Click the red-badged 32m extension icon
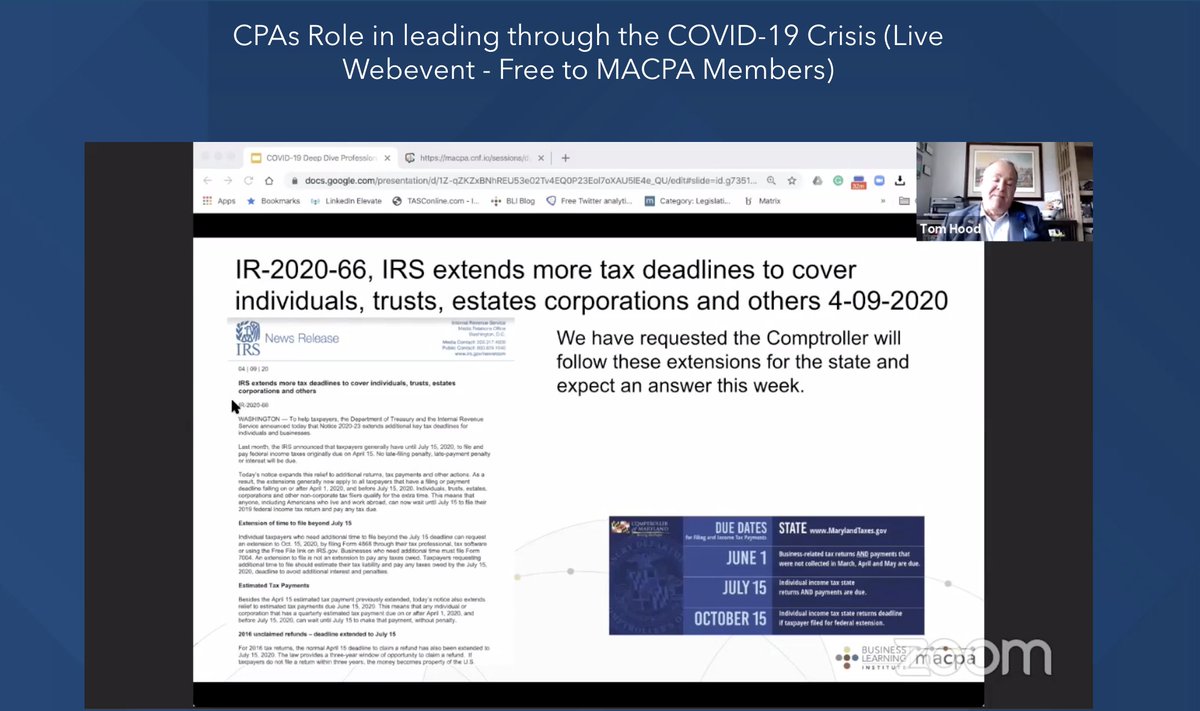1200x711 pixels. click(x=858, y=182)
